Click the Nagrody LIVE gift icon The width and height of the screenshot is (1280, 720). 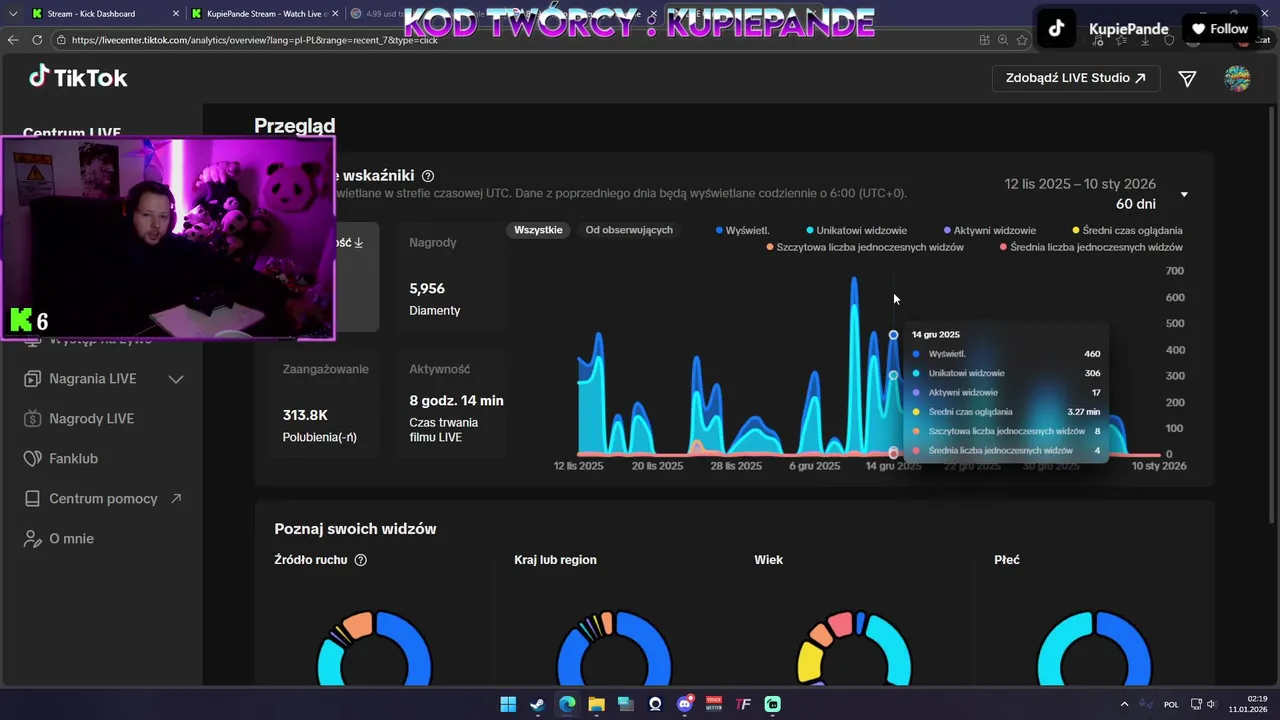(32, 419)
